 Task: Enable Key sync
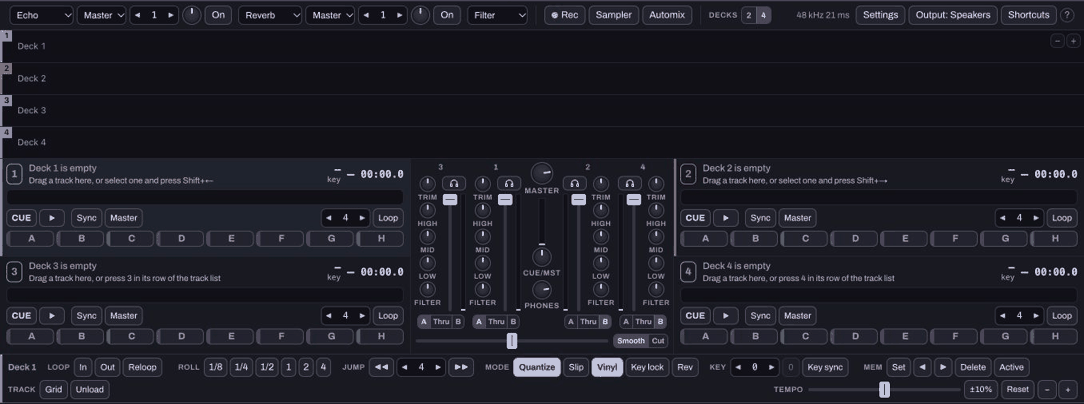pyautogui.click(x=825, y=367)
